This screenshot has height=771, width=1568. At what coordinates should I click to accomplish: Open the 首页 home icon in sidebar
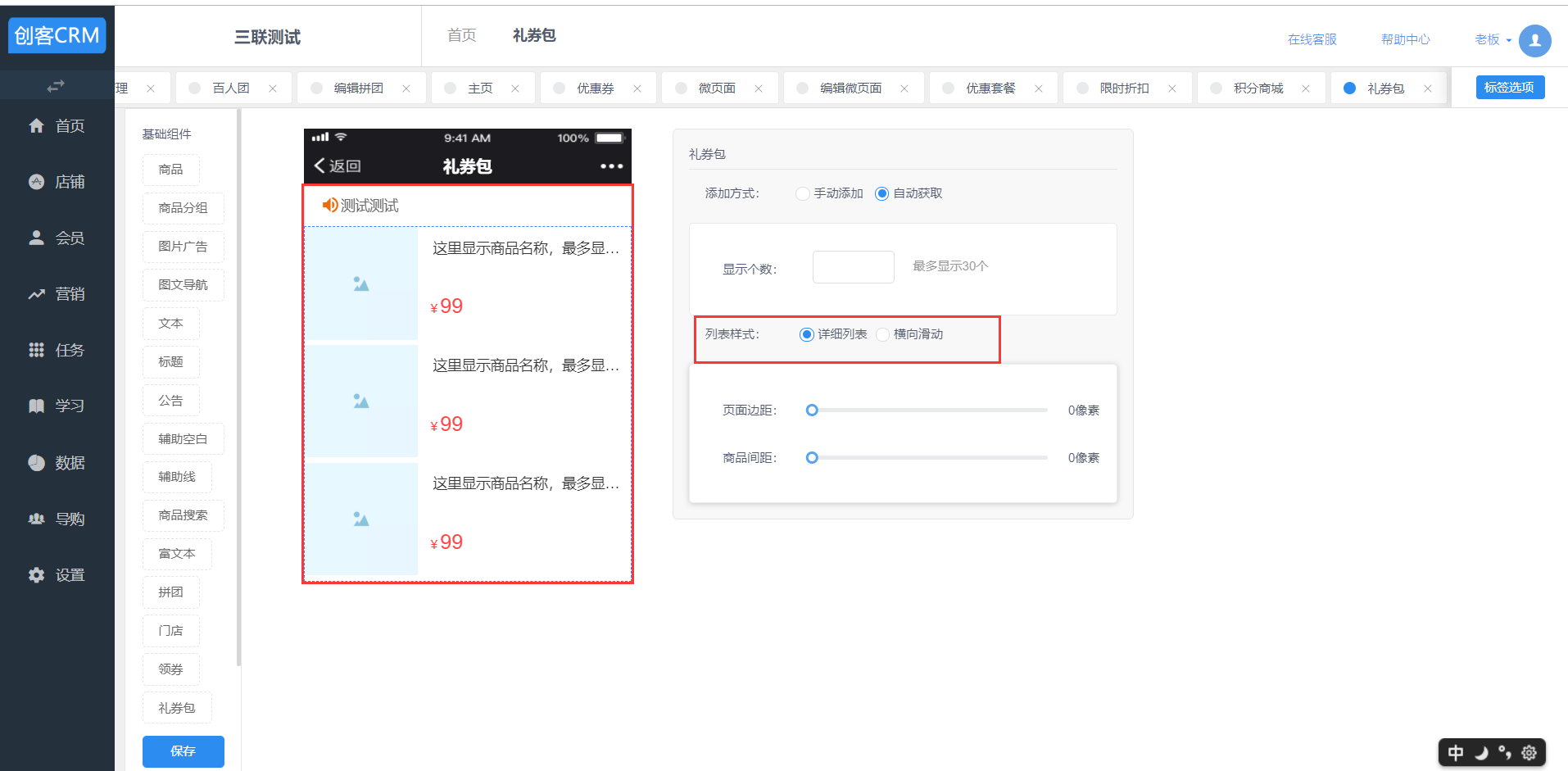pyautogui.click(x=36, y=125)
